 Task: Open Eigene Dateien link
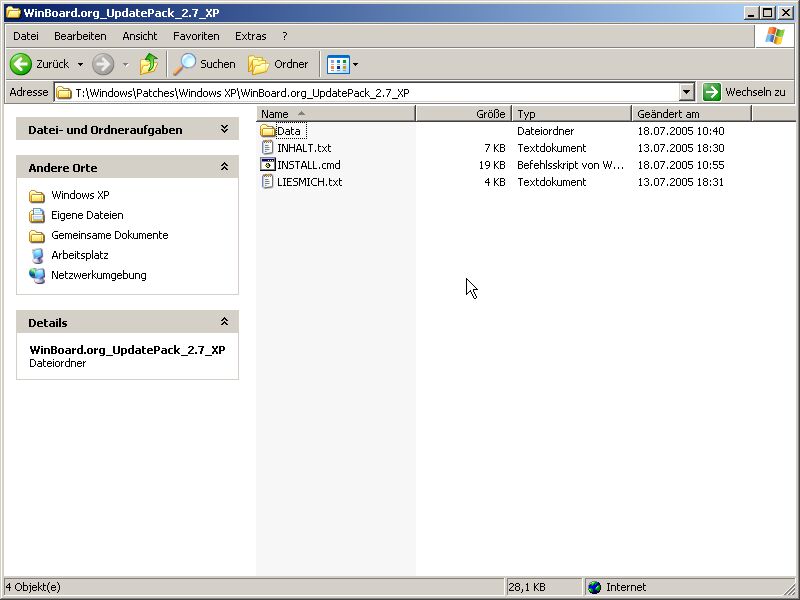pyautogui.click(x=87, y=215)
